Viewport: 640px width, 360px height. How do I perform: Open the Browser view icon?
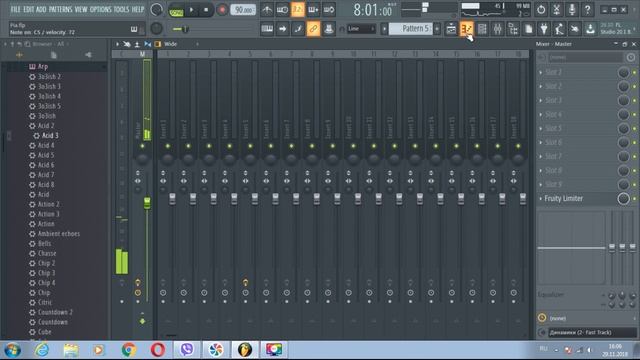tap(513, 29)
